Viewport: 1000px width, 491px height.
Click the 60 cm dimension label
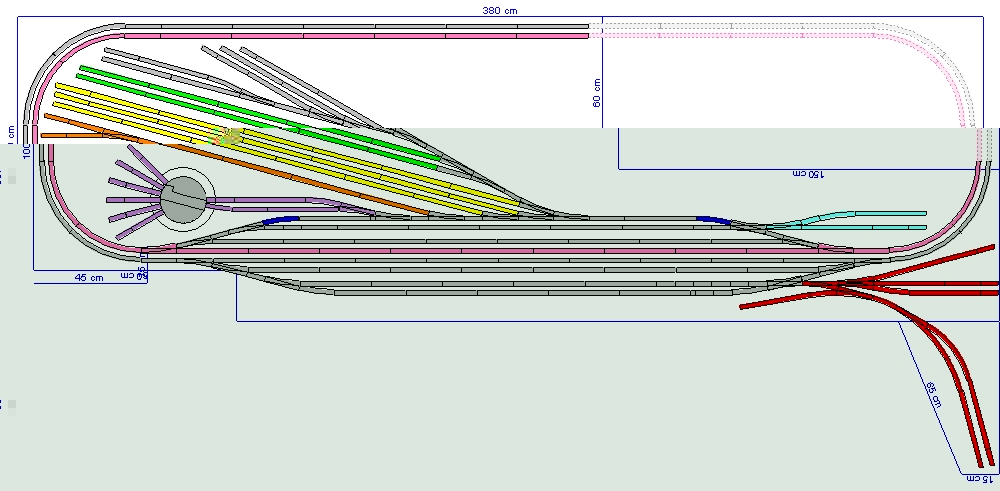pyautogui.click(x=596, y=93)
